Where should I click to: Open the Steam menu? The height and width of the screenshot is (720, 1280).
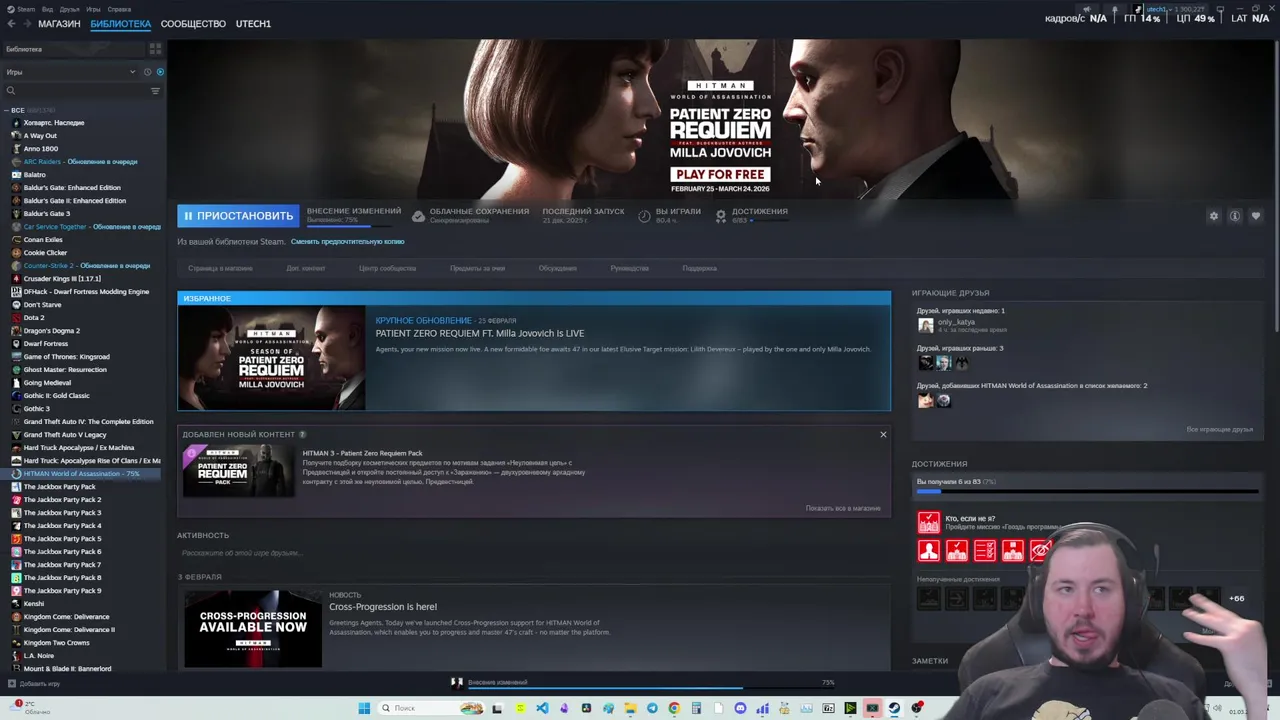[25, 9]
